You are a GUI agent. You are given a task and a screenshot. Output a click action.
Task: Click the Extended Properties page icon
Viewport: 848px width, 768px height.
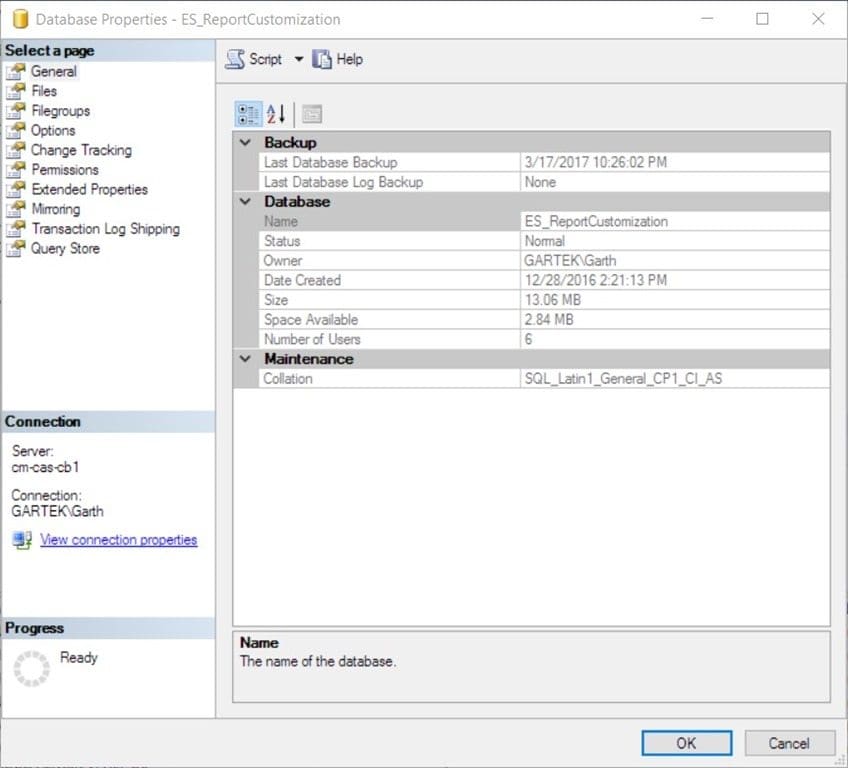pos(16,189)
